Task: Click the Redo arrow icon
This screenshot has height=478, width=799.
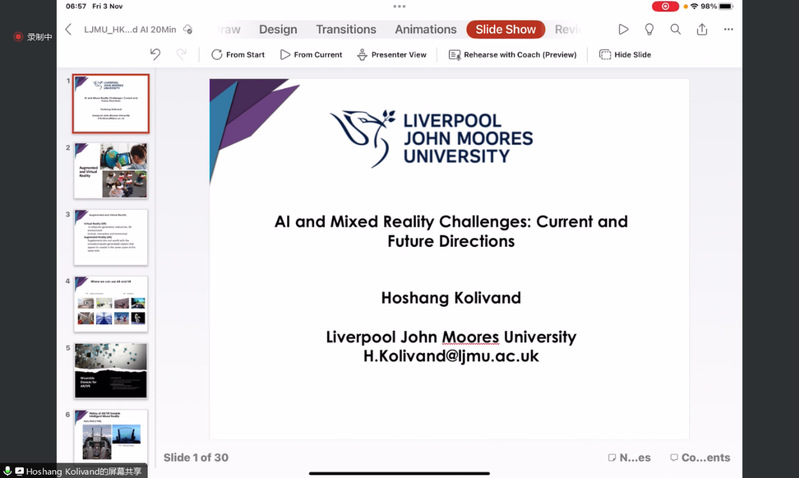Action: 181,54
